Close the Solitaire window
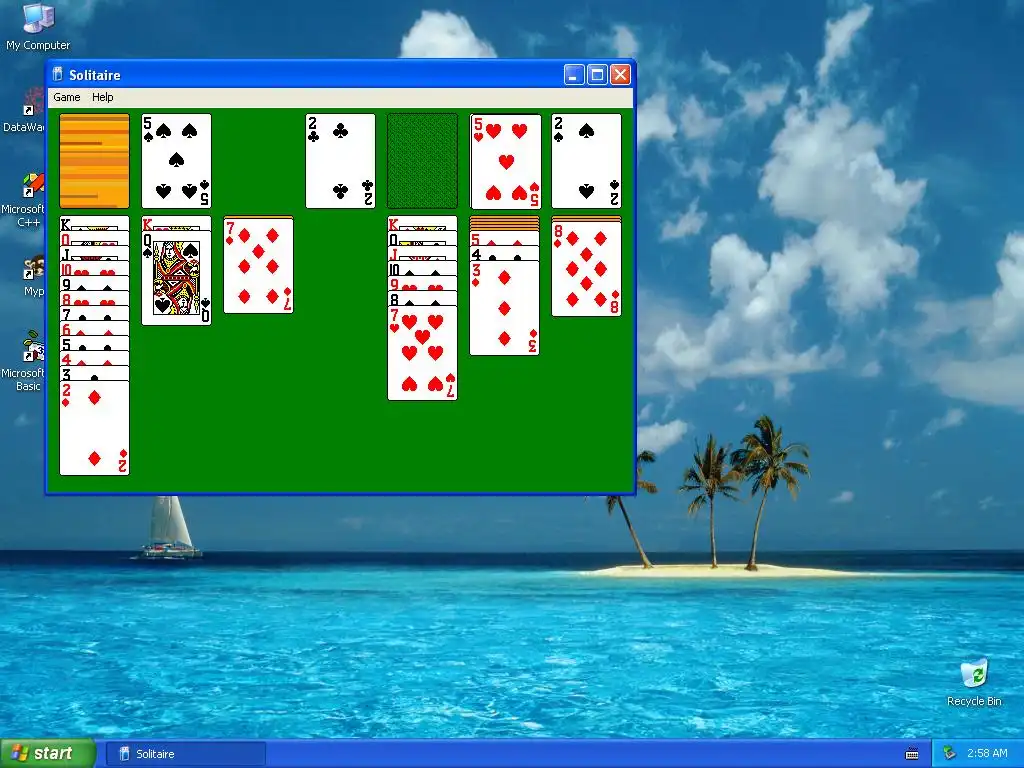Screen dimensions: 1024x768 pos(620,74)
